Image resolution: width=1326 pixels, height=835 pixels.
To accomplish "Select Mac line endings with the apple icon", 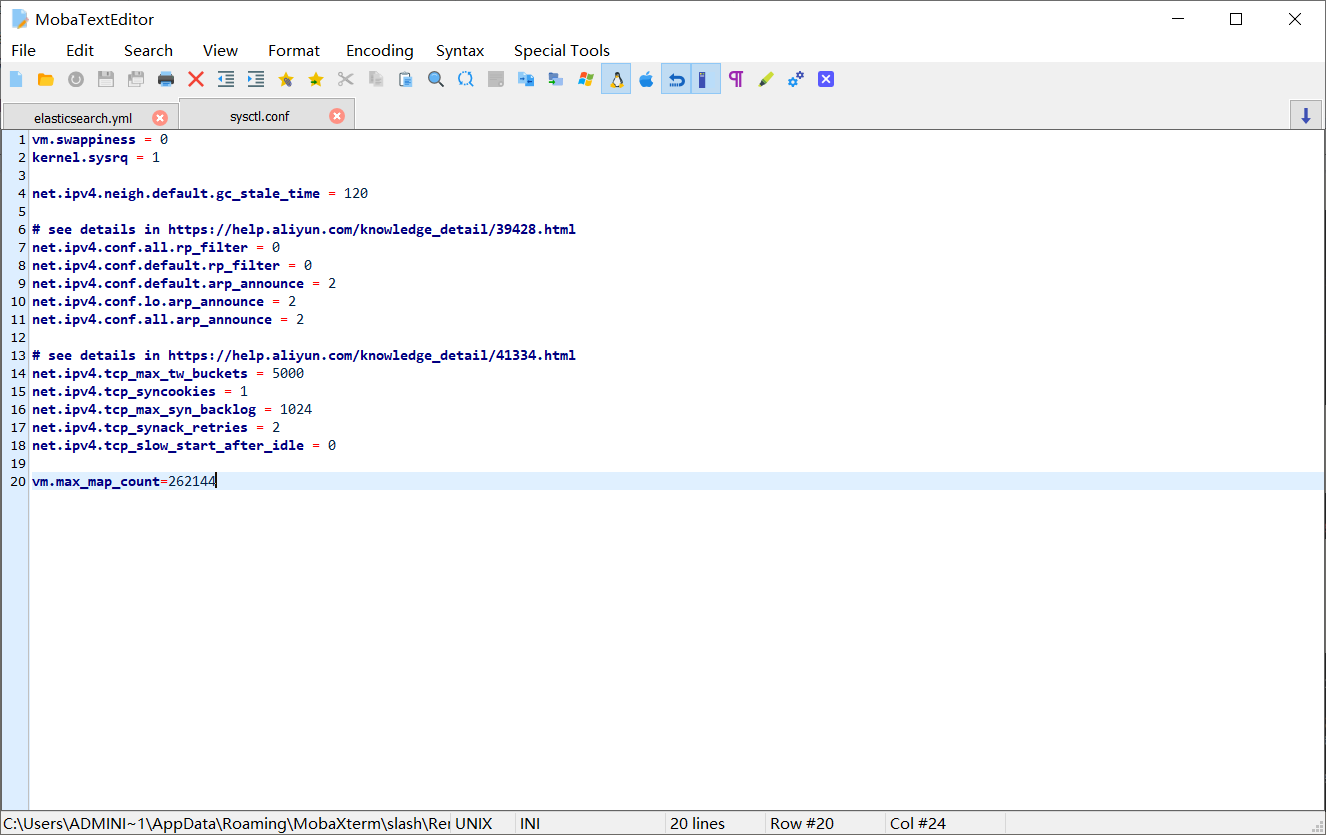I will pos(646,79).
